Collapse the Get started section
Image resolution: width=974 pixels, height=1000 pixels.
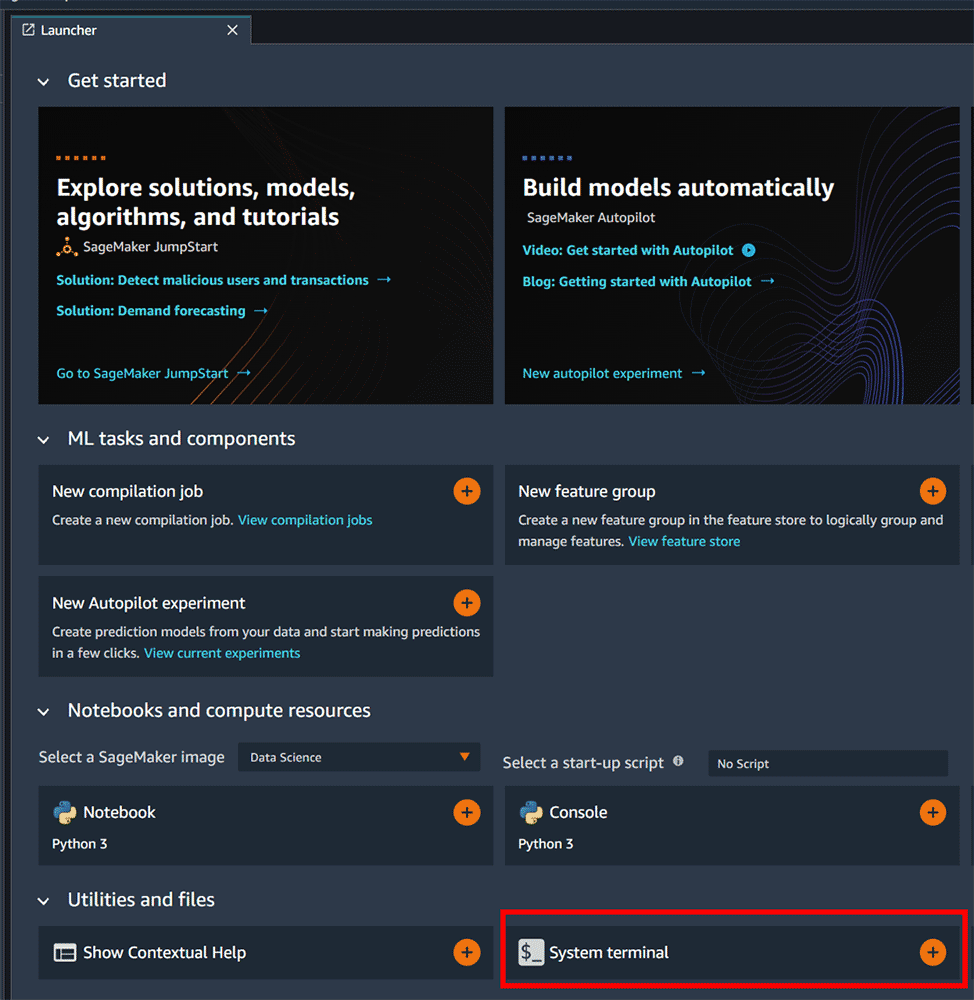click(x=43, y=82)
